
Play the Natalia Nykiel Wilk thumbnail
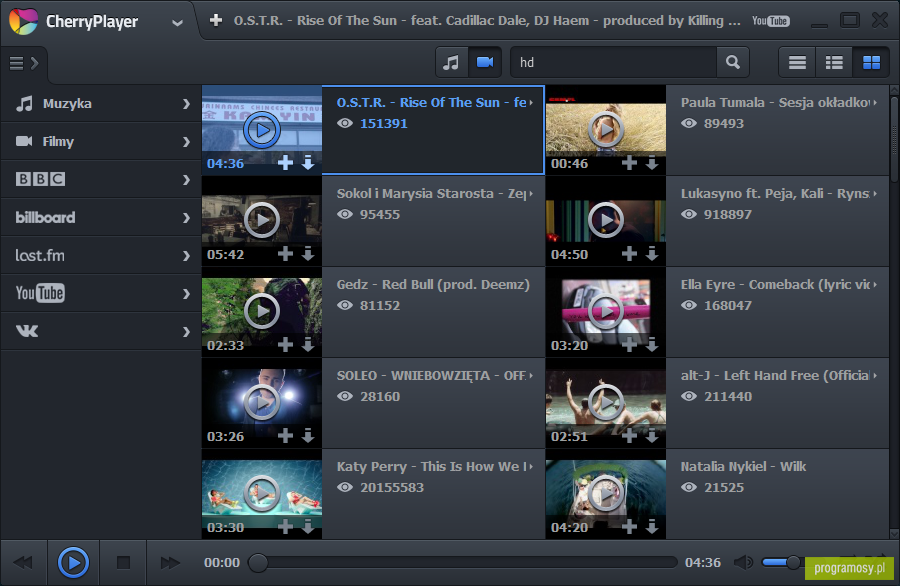tap(606, 493)
